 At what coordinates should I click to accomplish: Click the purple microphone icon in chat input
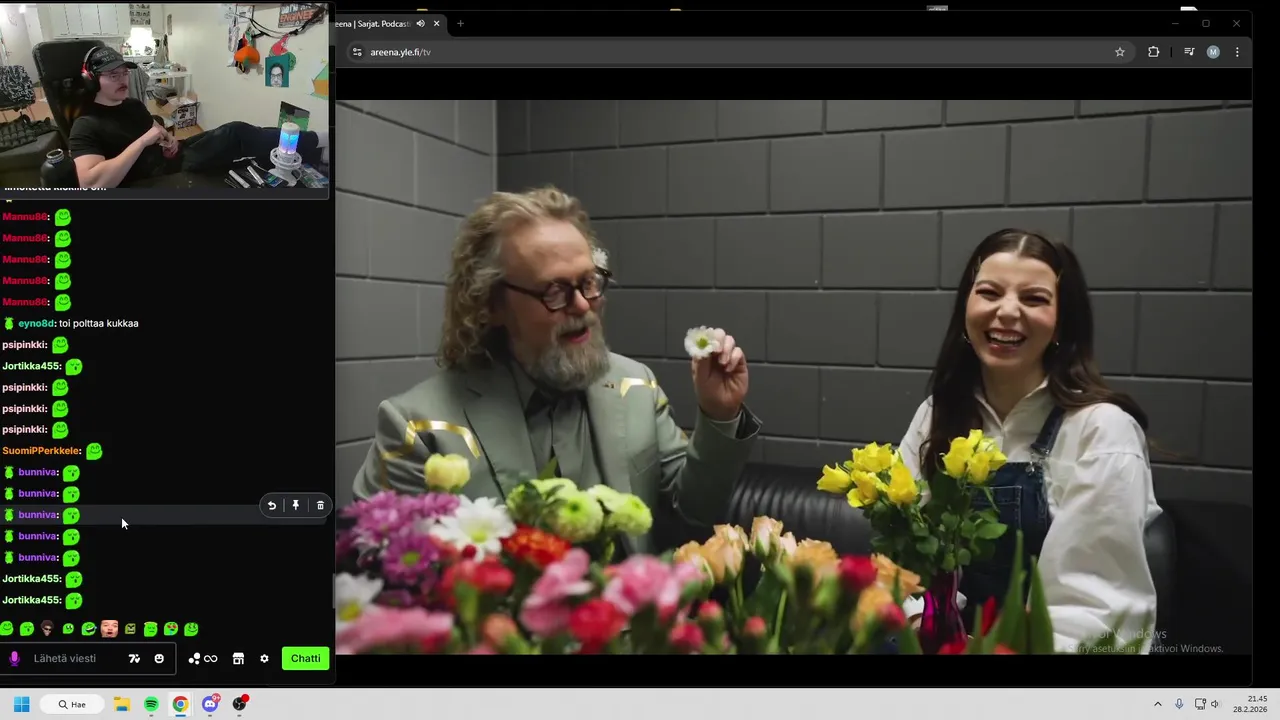pyautogui.click(x=14, y=658)
